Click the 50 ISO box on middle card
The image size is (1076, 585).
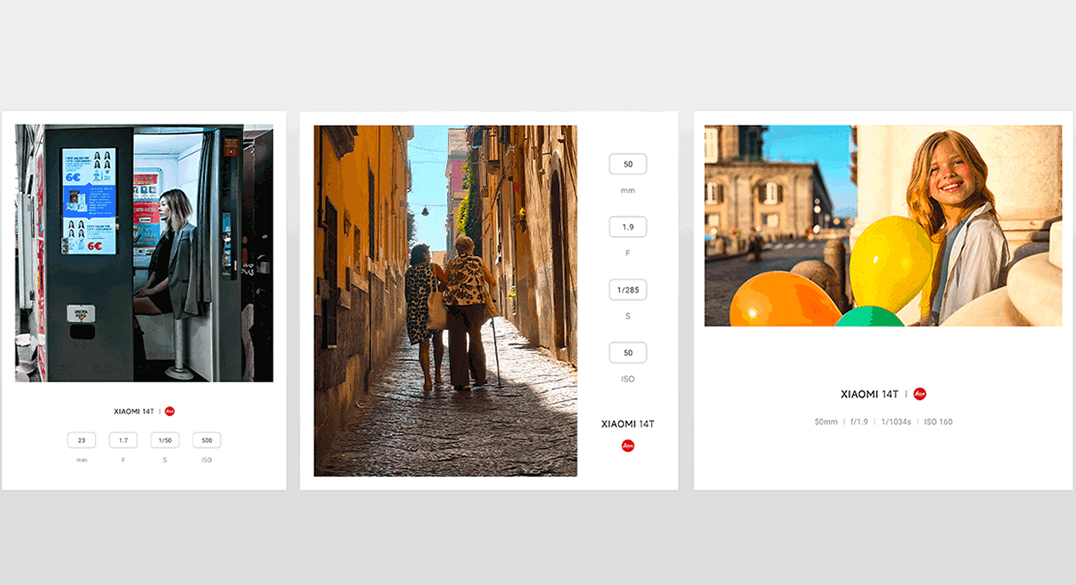pyautogui.click(x=627, y=353)
